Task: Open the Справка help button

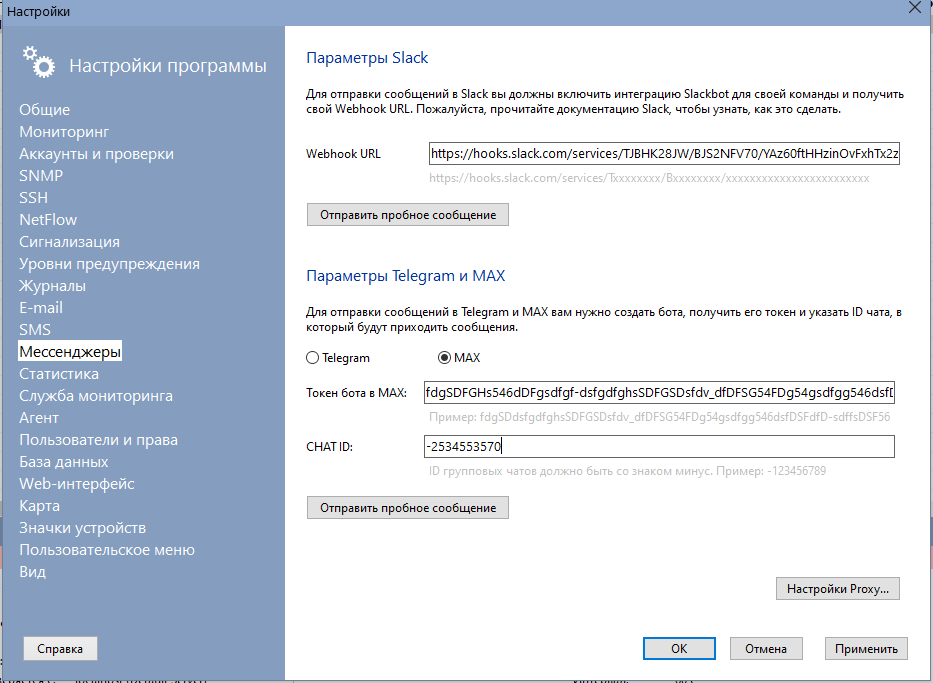Action: 60,648
